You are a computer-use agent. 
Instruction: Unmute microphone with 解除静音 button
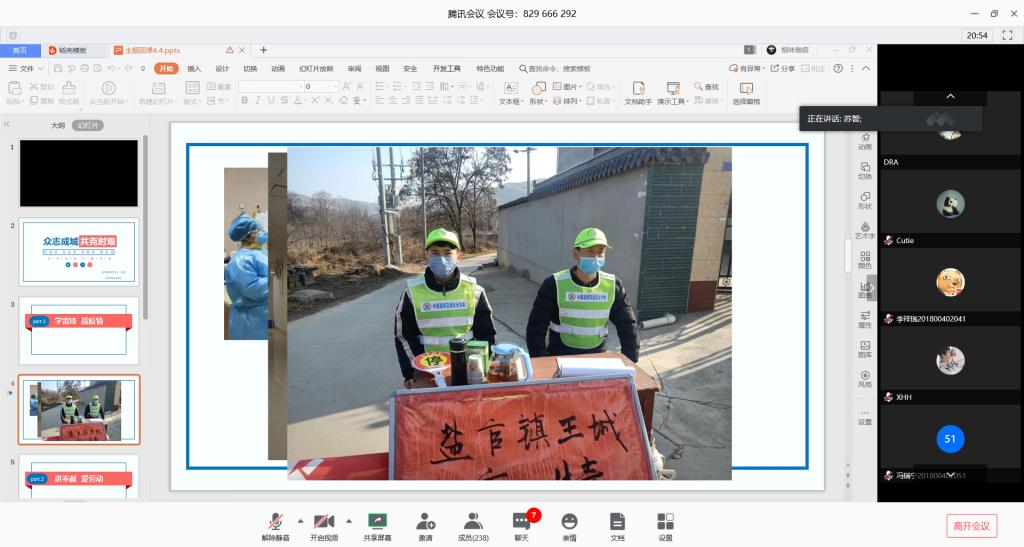coord(275,526)
